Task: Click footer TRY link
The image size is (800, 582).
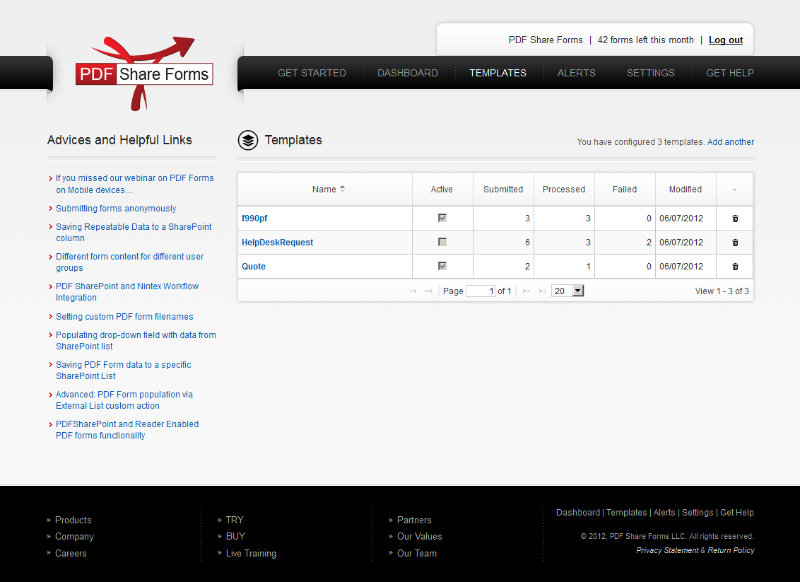Action: point(235,520)
